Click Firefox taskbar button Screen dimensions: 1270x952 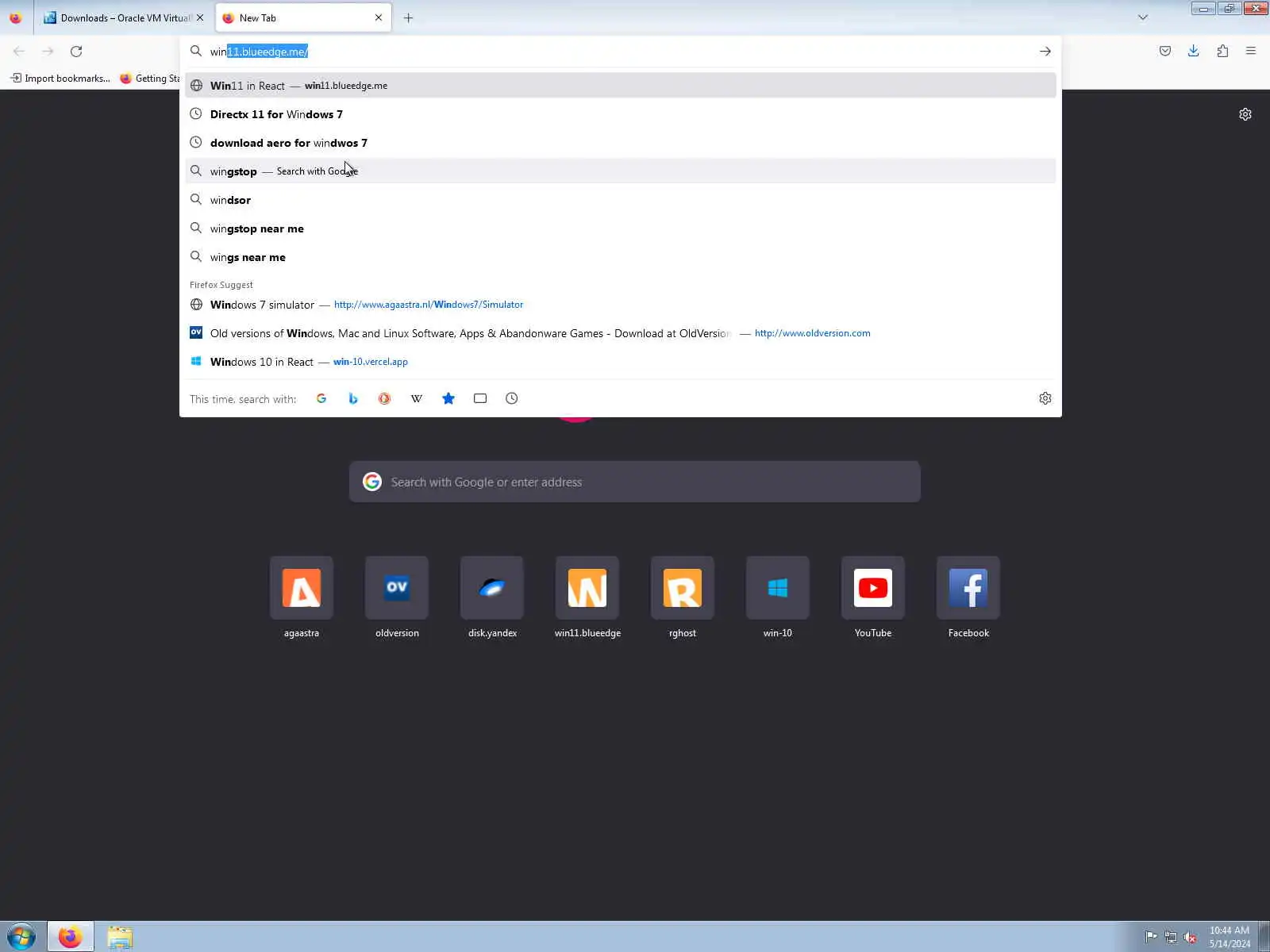pos(70,937)
